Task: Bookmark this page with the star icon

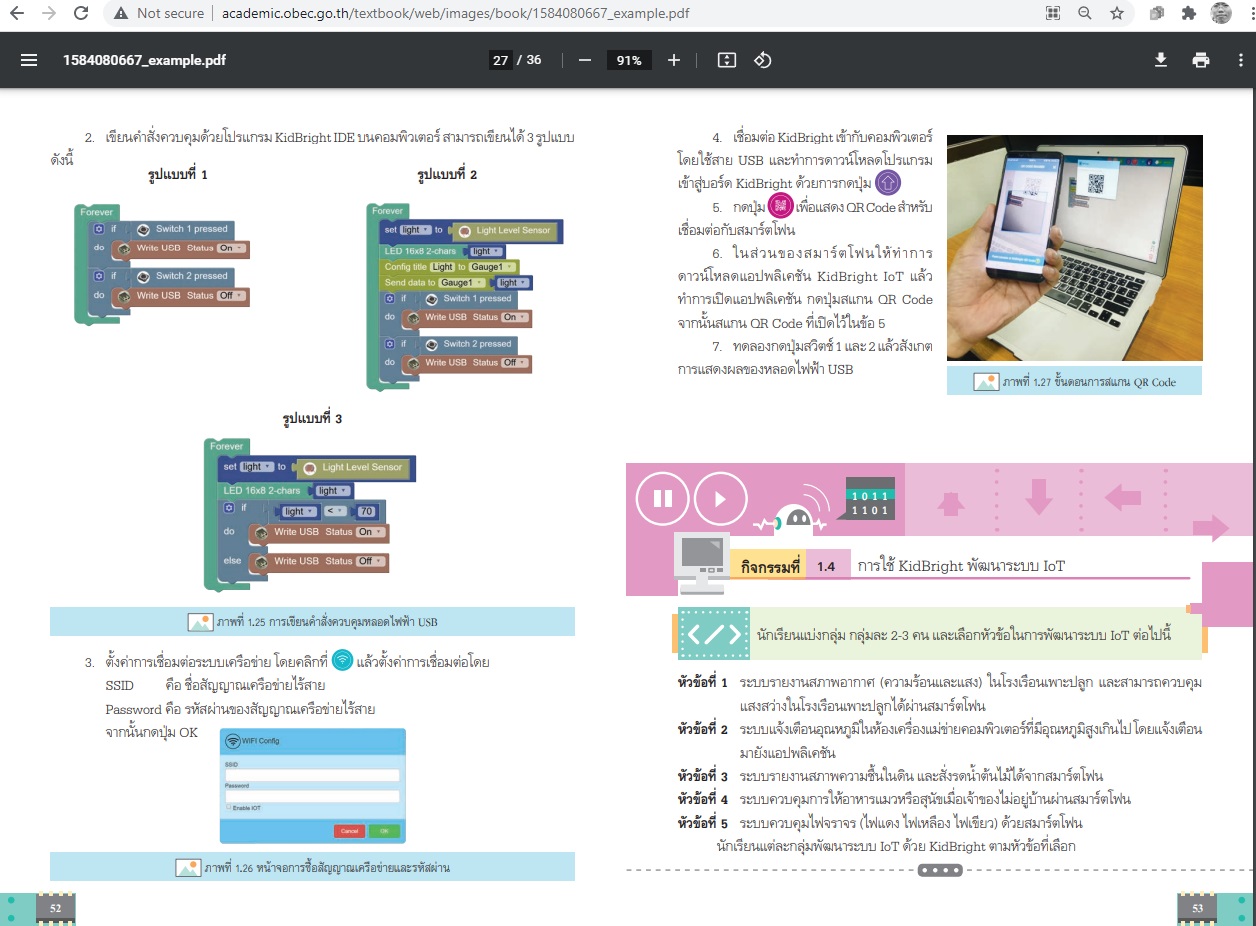Action: (x=1116, y=14)
